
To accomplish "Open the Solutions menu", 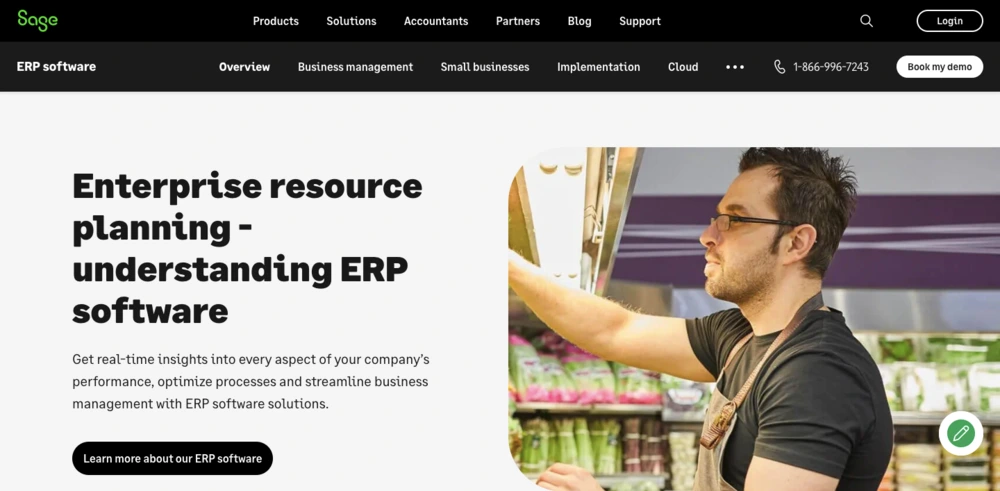I will coord(351,21).
